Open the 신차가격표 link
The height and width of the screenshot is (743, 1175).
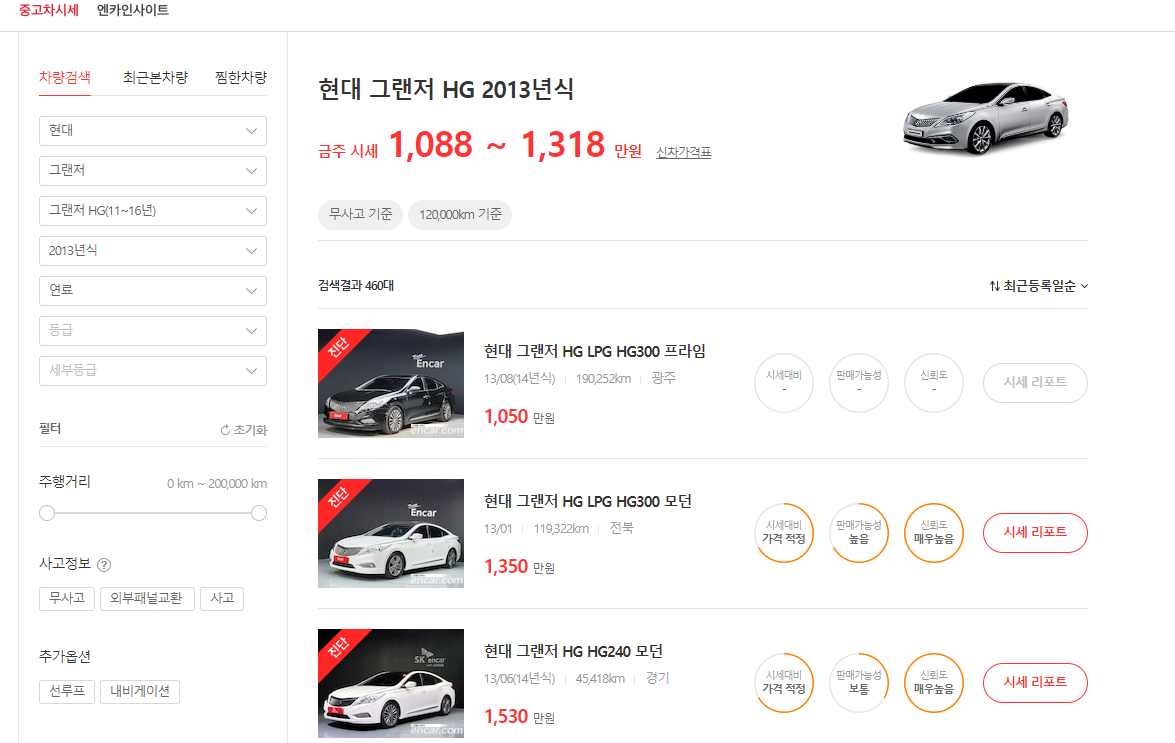pos(683,152)
